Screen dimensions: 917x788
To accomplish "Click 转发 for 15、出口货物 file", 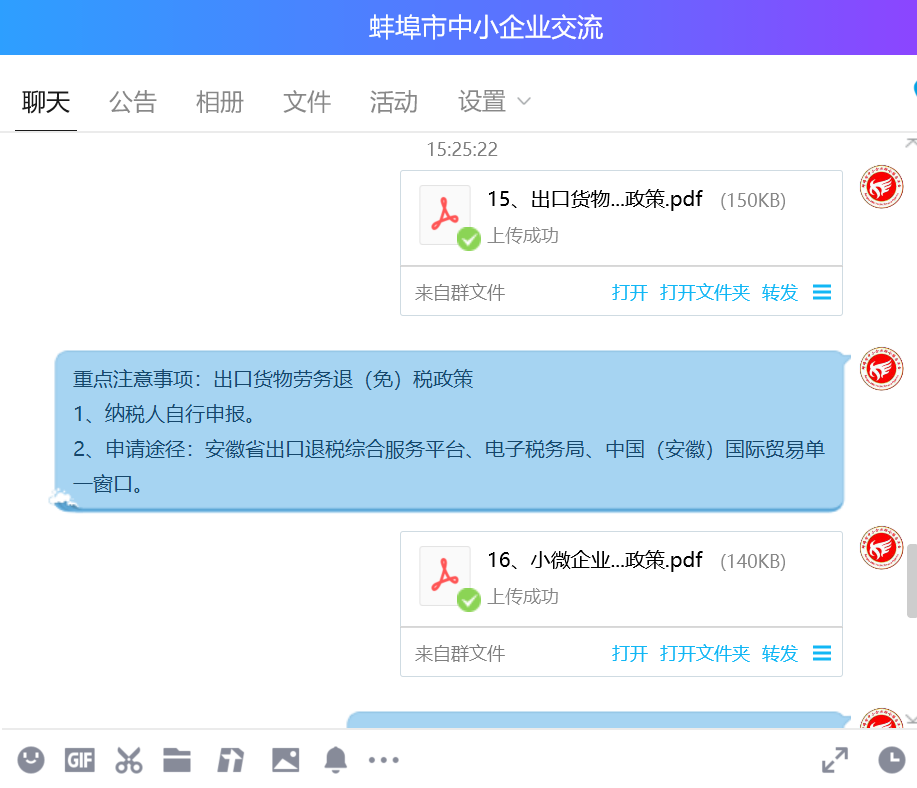I will click(x=780, y=292).
